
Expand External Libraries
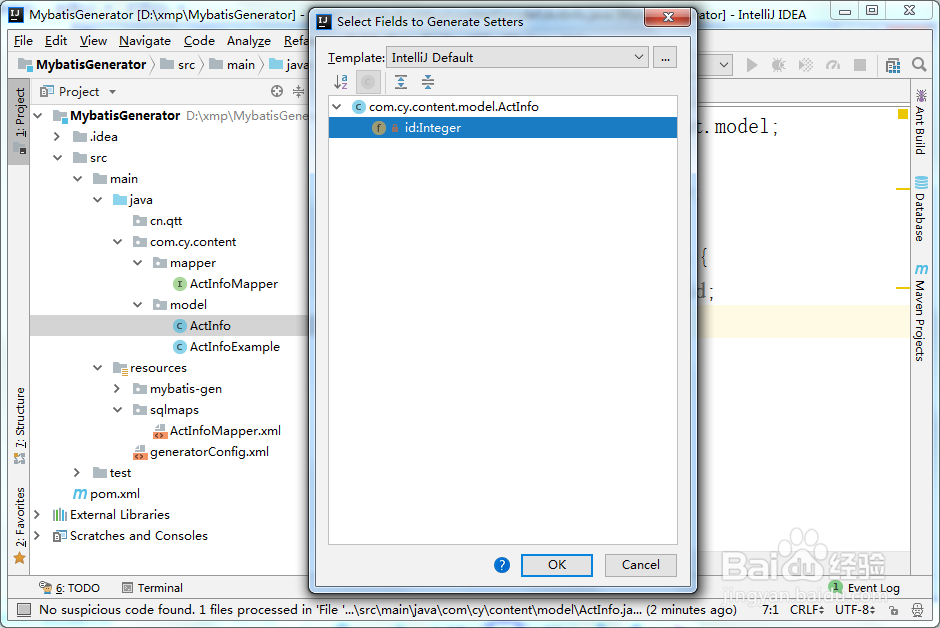coord(38,515)
